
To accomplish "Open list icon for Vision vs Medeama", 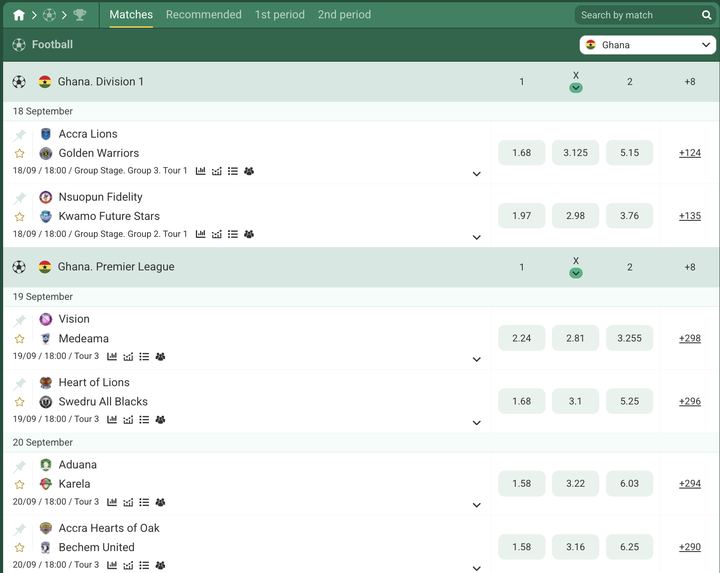I will coord(144,356).
